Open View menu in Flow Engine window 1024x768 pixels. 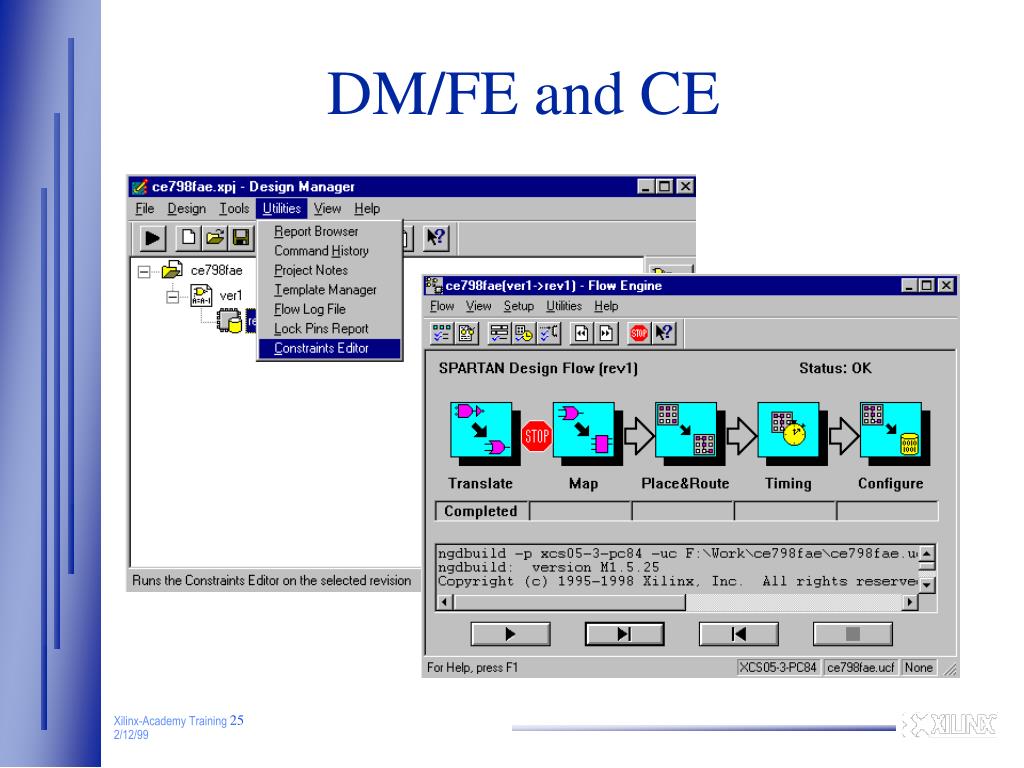click(479, 306)
